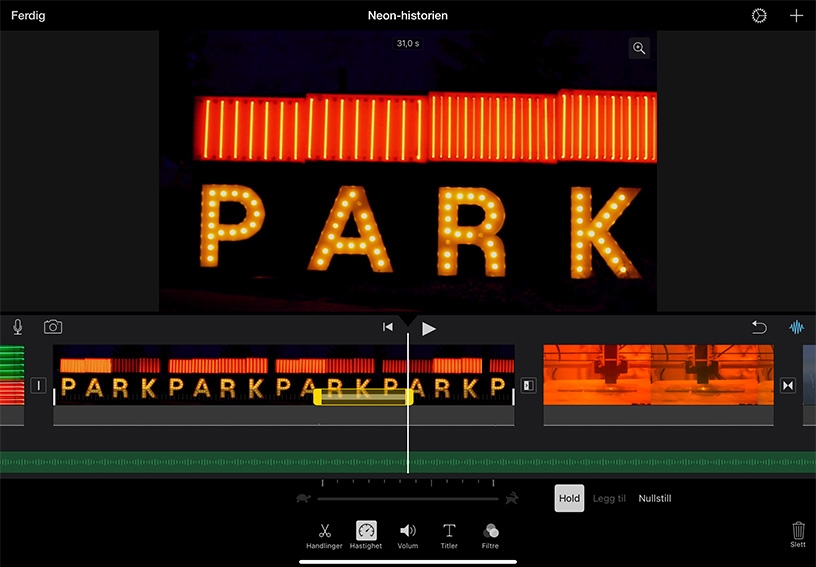The image size is (816, 567).
Task: Add media with the plus icon
Action: point(796,16)
